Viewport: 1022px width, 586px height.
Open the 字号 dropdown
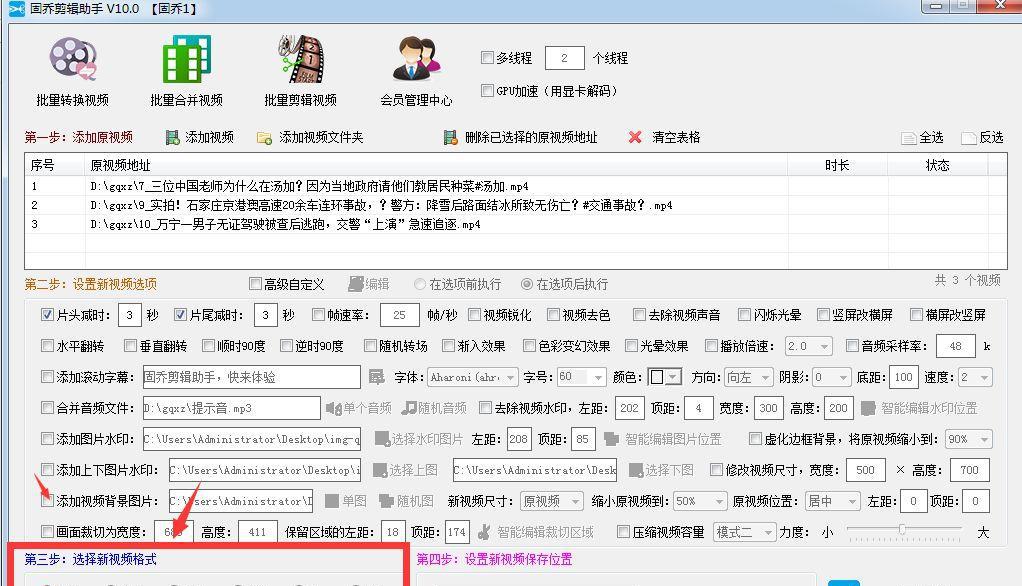[581, 377]
